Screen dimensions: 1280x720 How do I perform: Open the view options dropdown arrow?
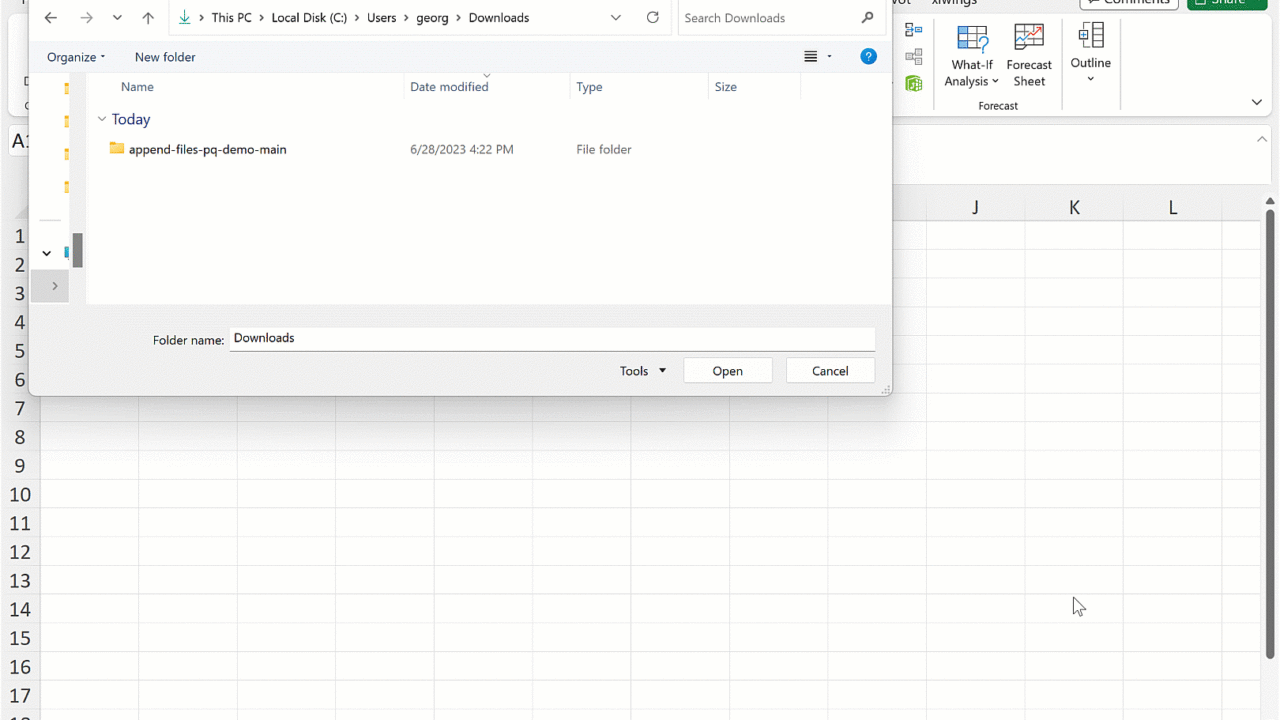click(829, 57)
